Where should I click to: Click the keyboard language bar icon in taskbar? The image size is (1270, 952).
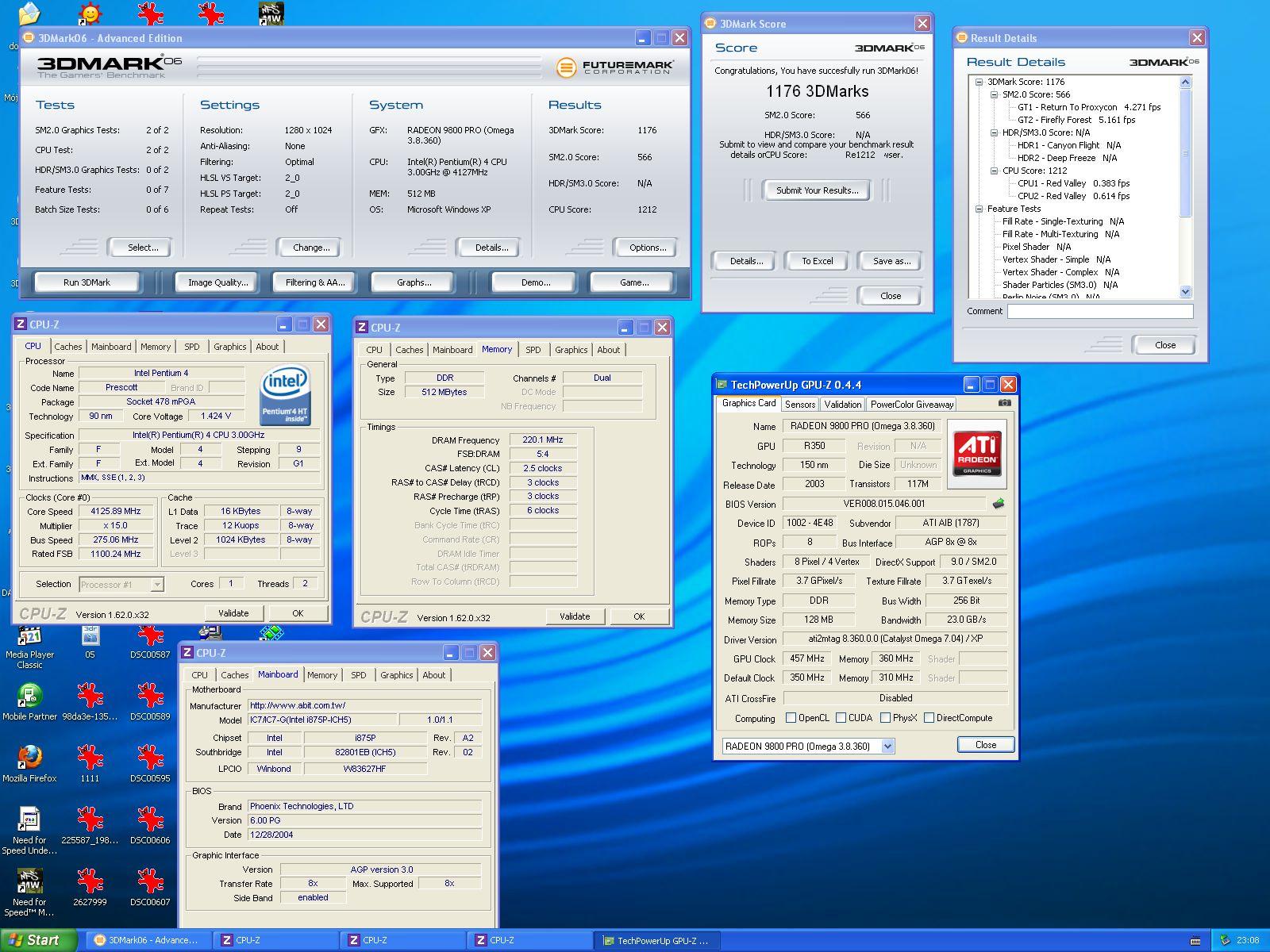[x=1196, y=941]
